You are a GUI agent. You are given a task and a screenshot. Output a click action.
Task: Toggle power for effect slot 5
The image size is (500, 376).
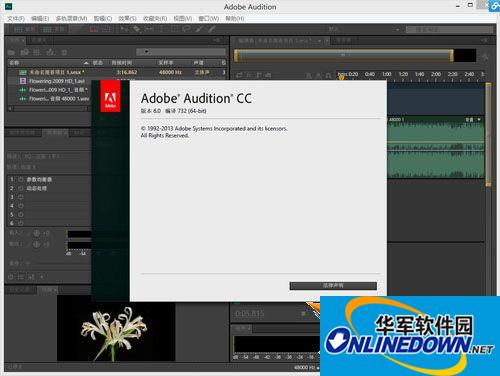point(21,215)
